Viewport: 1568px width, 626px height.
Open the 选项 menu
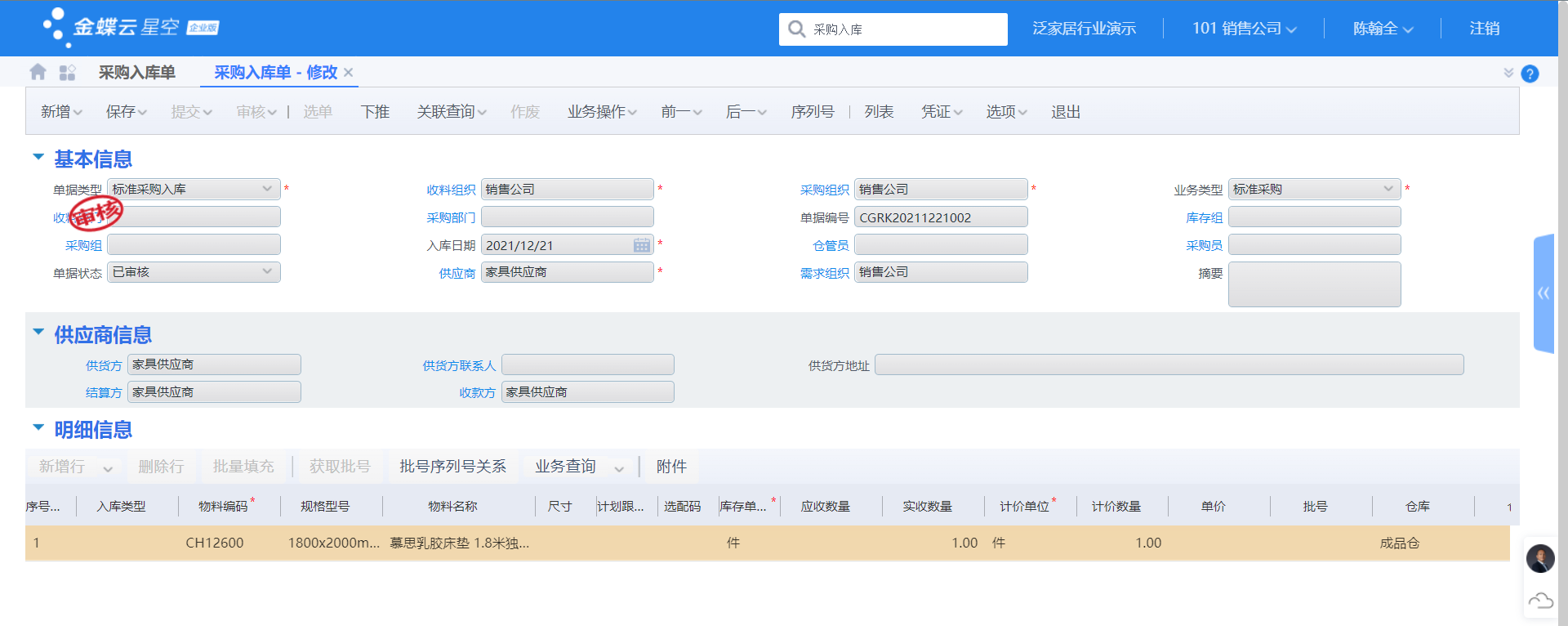coord(1006,112)
